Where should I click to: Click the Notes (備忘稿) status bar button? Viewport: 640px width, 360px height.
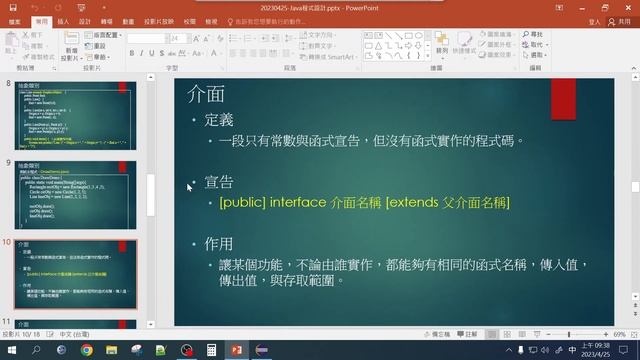(437, 334)
